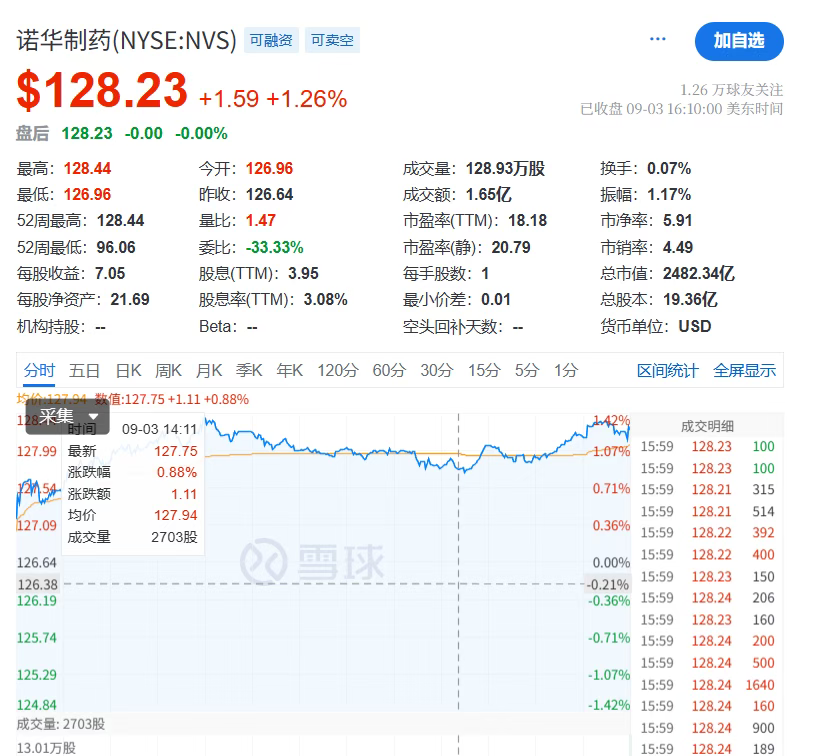Click the 总市值 value 2482.34亿
The image size is (825, 756).
click(x=698, y=274)
